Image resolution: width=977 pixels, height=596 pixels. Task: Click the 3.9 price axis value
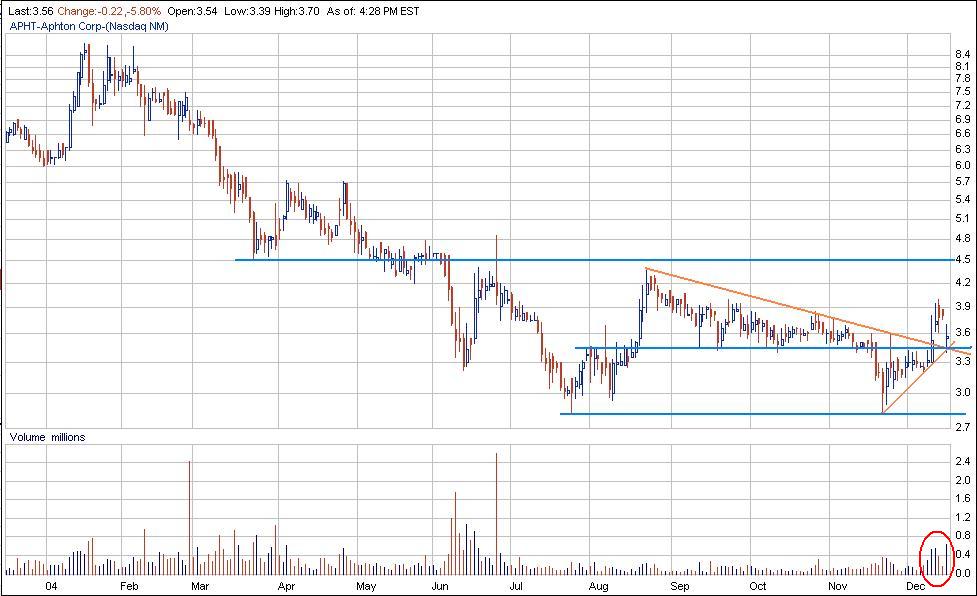click(x=962, y=306)
